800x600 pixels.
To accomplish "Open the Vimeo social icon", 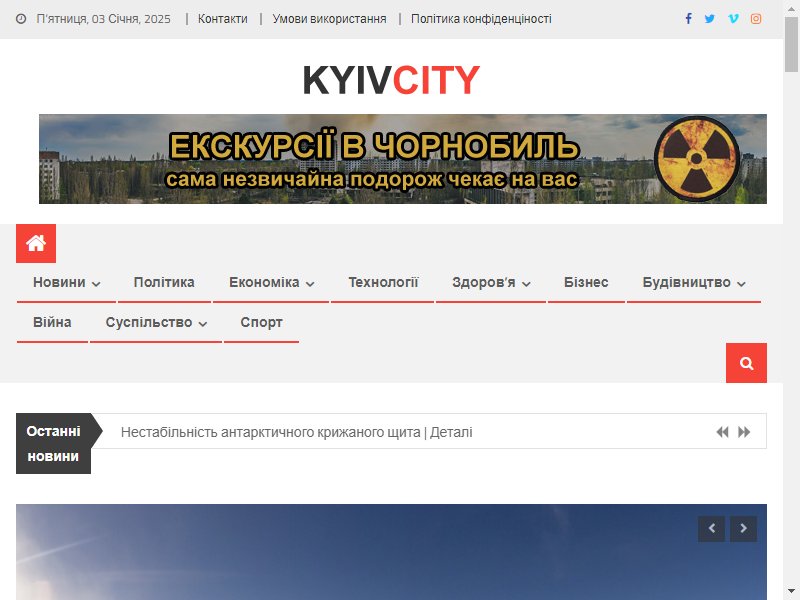I will [x=733, y=19].
